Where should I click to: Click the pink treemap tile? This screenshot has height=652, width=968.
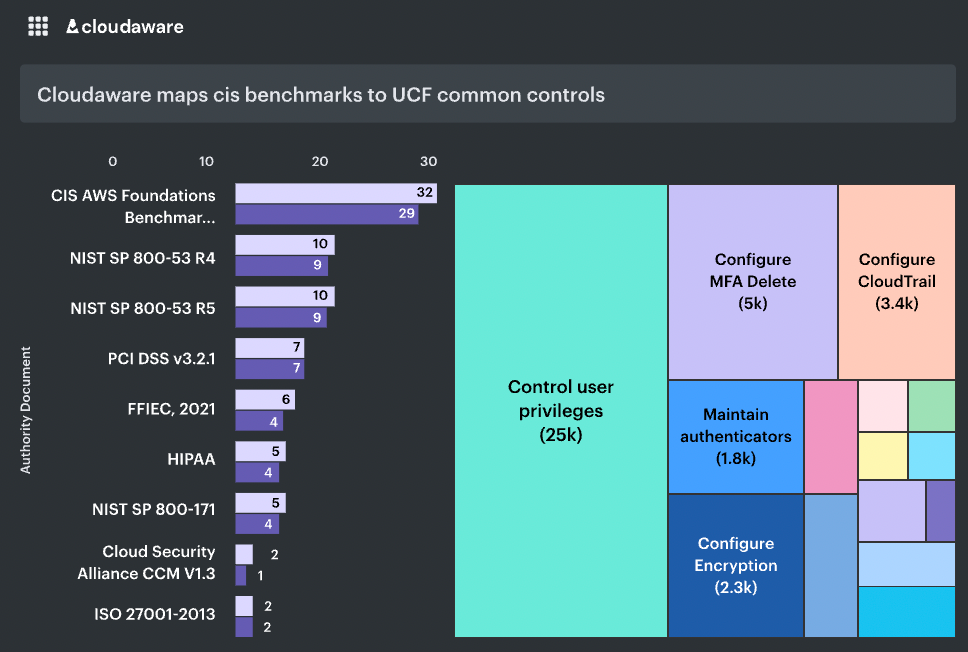(831, 437)
